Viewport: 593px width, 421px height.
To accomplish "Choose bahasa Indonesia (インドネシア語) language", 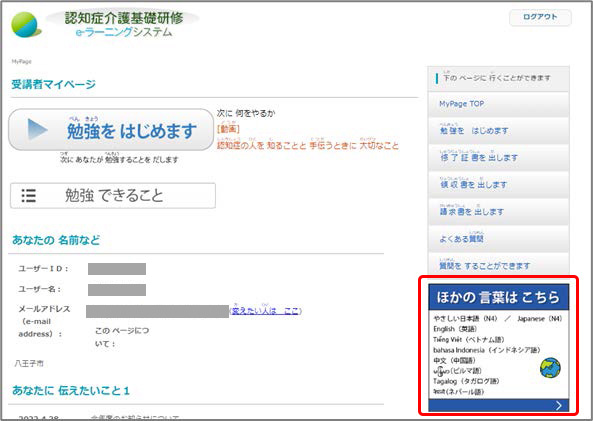I will [487, 350].
